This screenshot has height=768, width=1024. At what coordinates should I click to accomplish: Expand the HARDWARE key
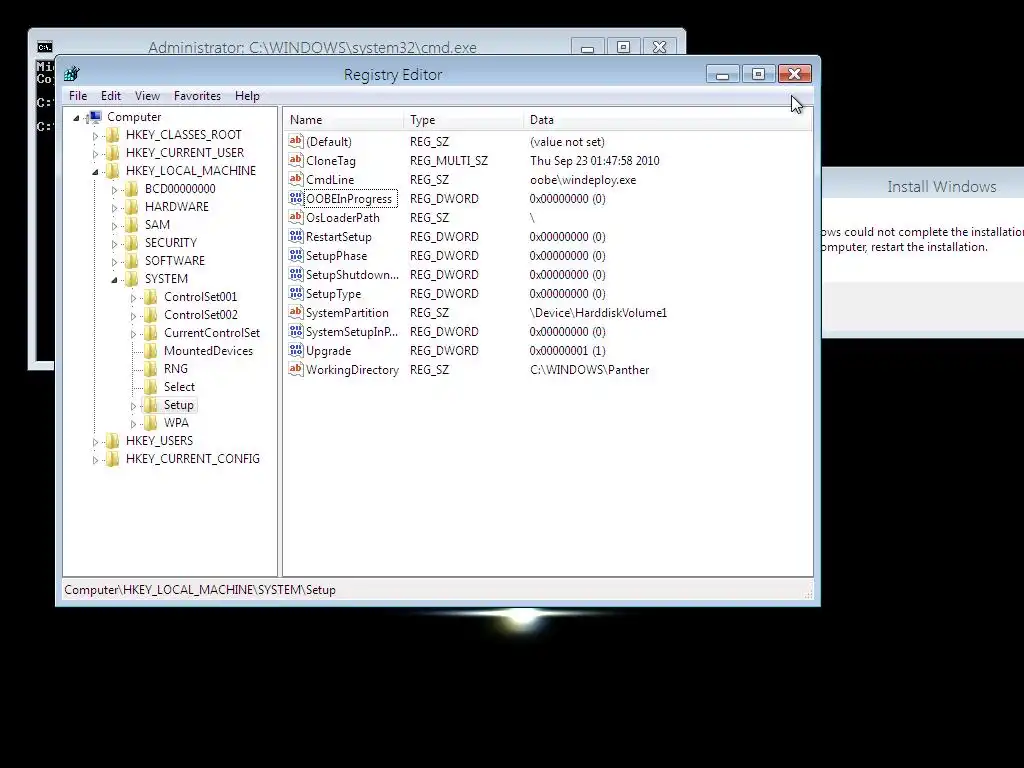pos(114,208)
